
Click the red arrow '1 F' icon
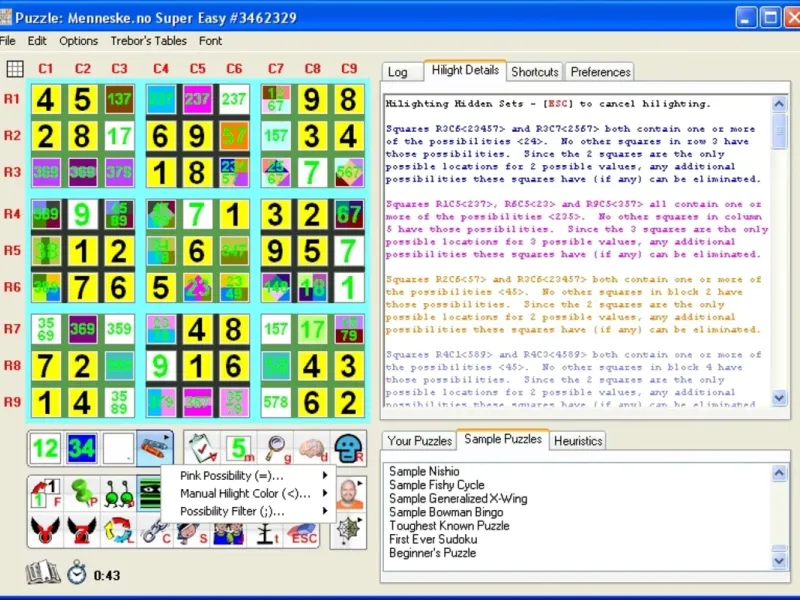tap(46, 493)
